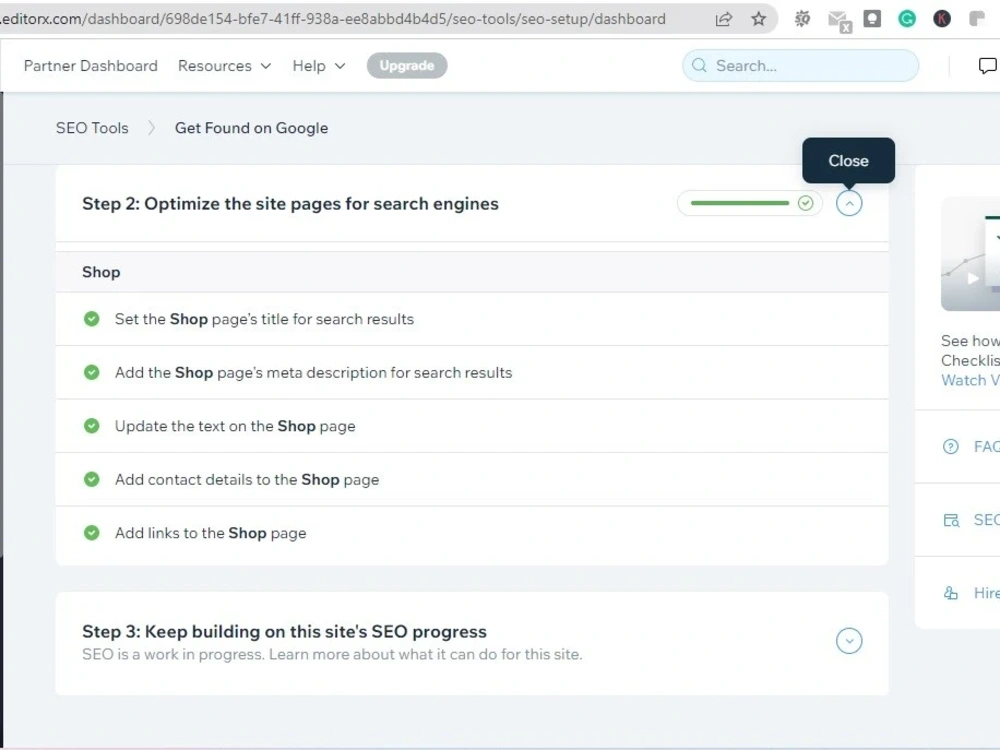Viewport: 1000px width, 750px height.
Task: Click the magnifier icon in search box
Action: 699,65
